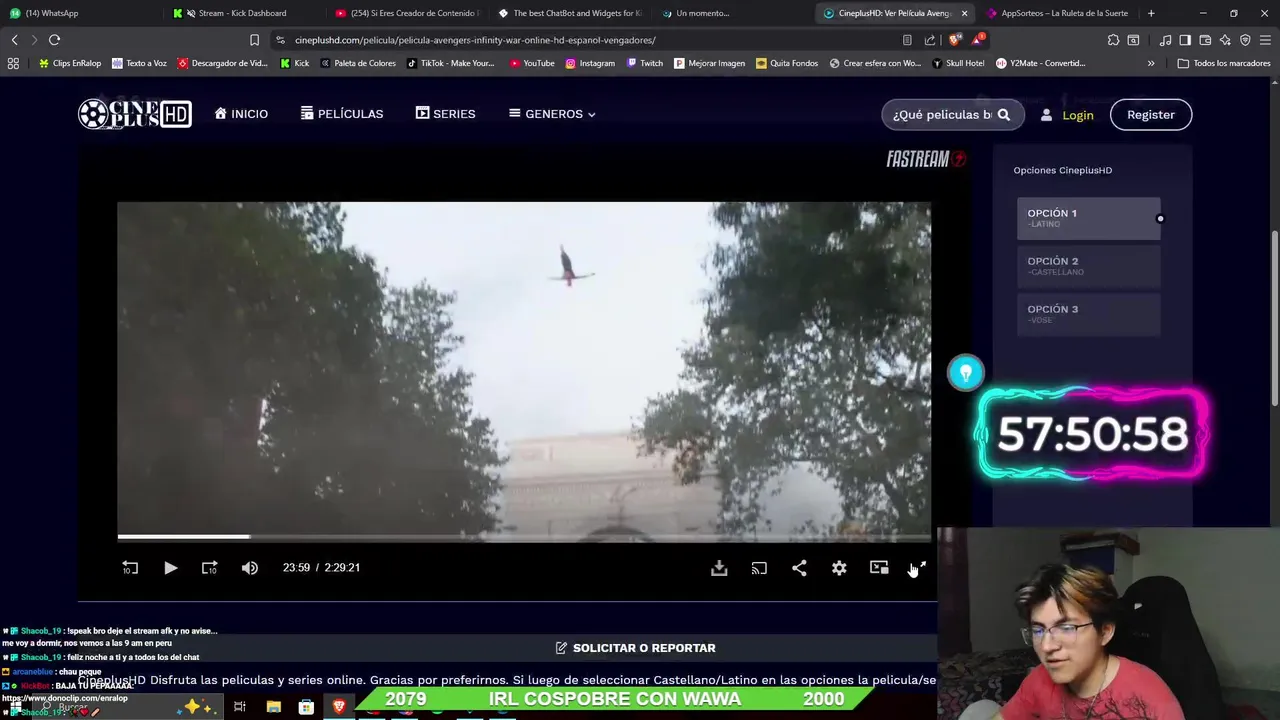The width and height of the screenshot is (1280, 720).
Task: Open File Explorer from taskbar
Action: coord(273,707)
